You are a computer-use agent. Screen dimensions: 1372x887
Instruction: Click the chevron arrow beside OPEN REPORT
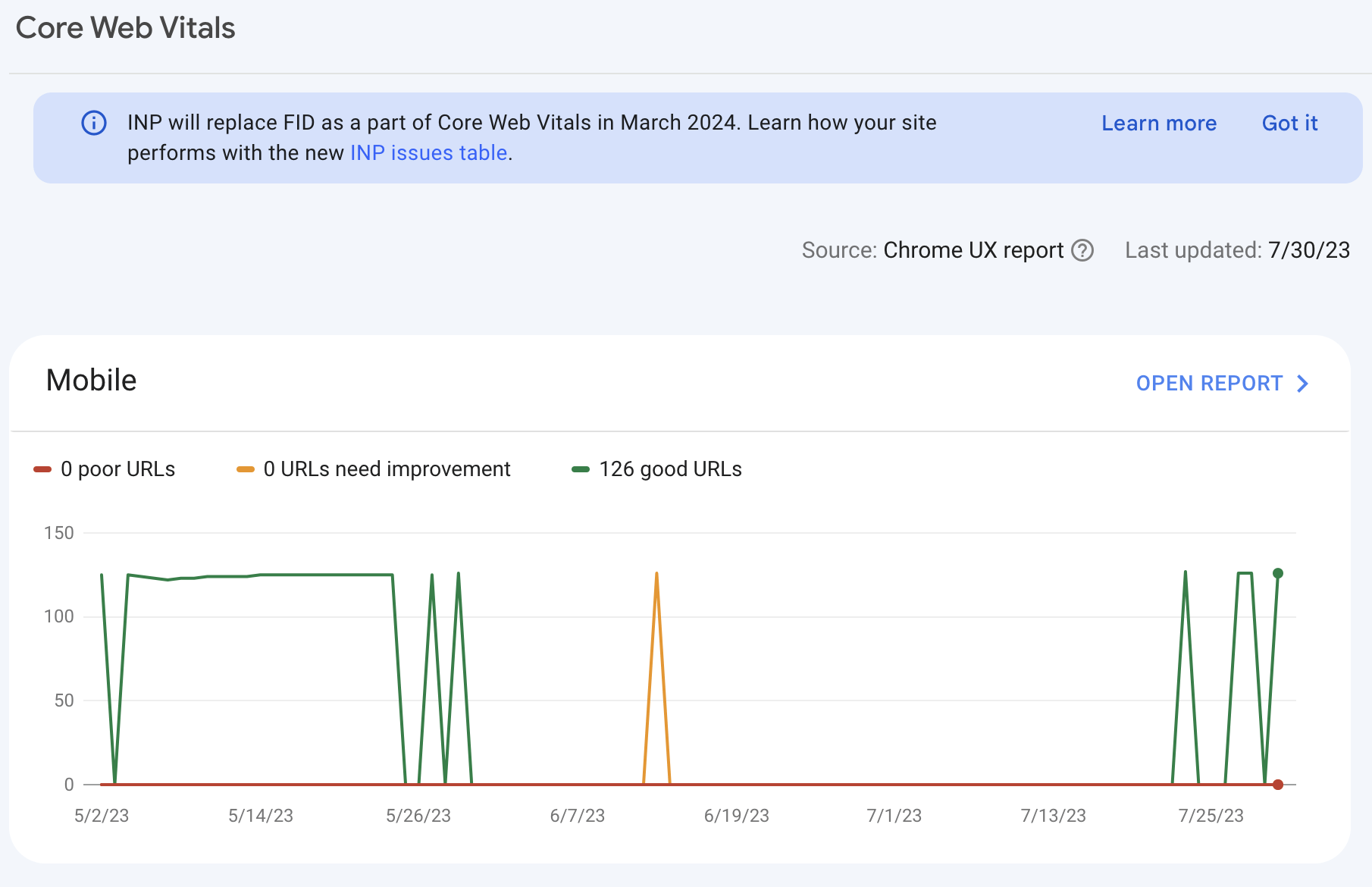[x=1302, y=384]
